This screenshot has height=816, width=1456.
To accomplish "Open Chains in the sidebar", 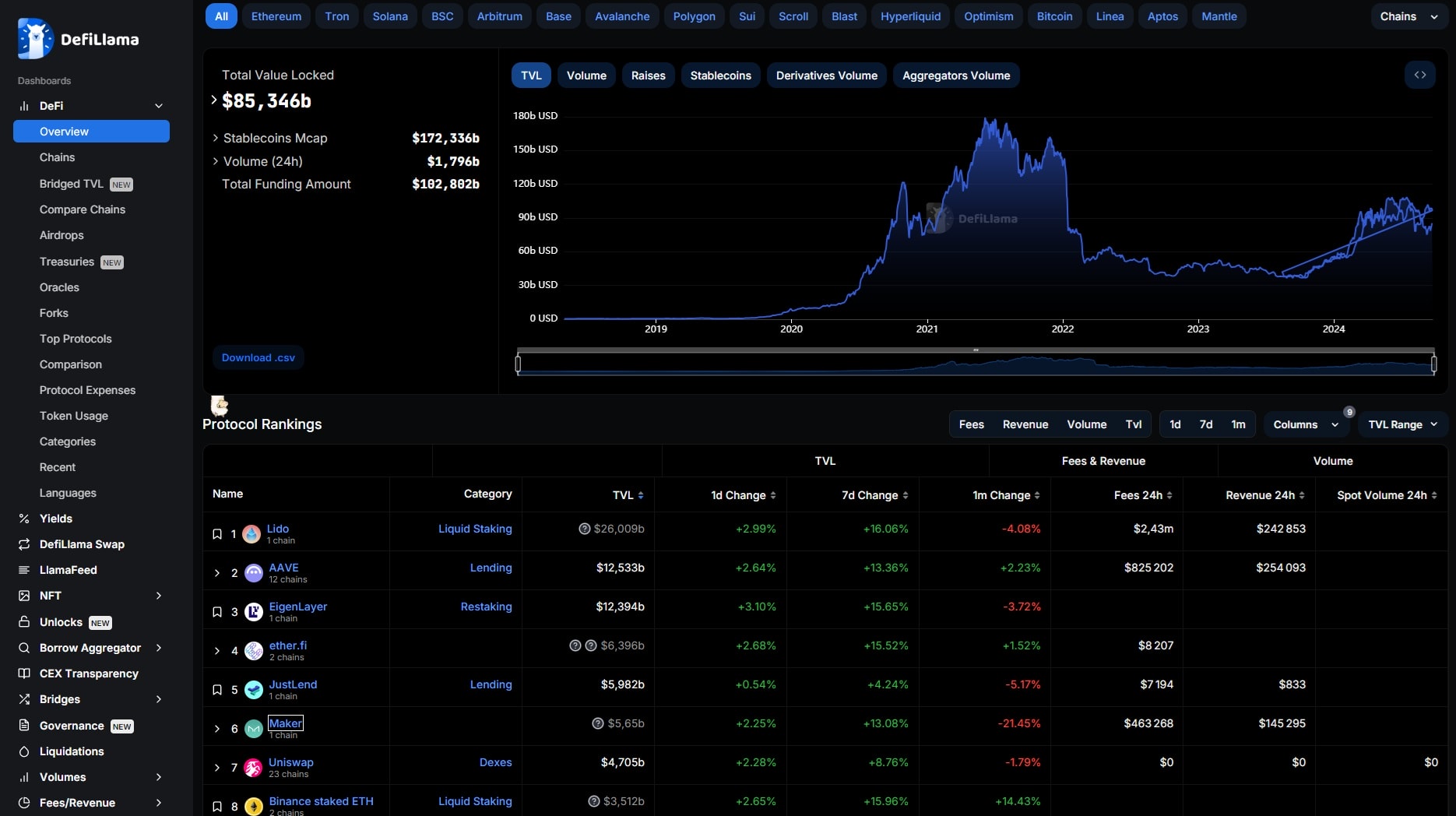I will (x=58, y=157).
